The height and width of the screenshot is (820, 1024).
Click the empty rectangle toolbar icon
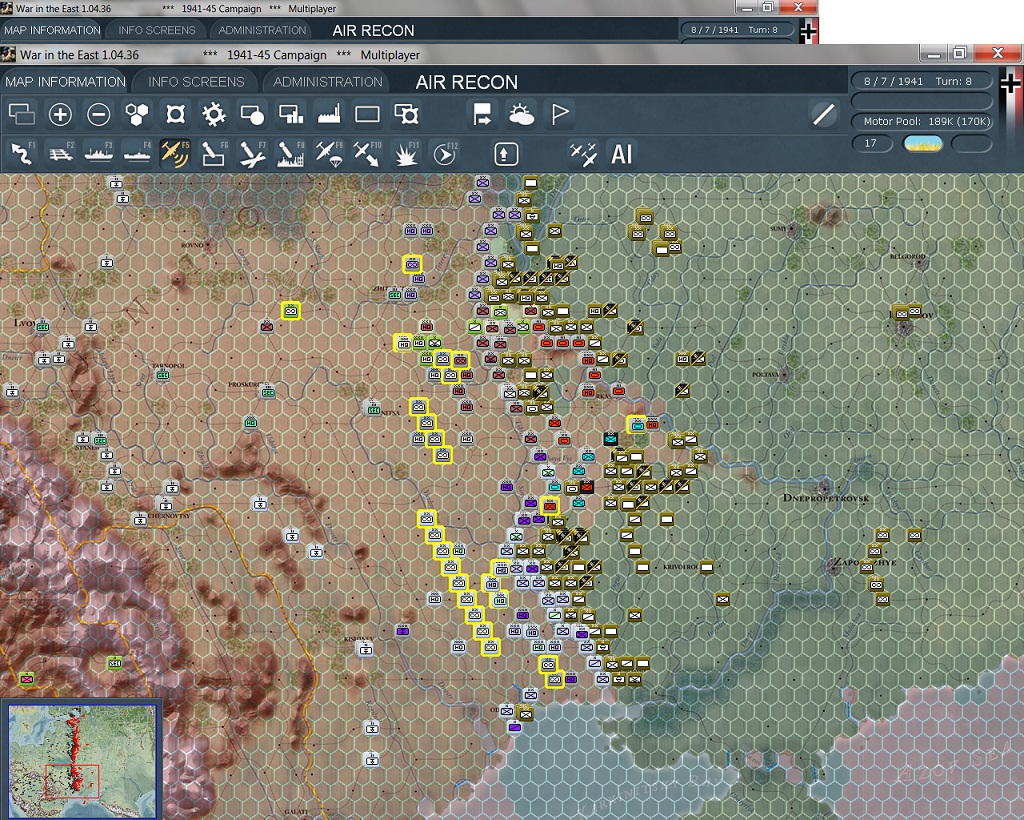click(x=367, y=114)
